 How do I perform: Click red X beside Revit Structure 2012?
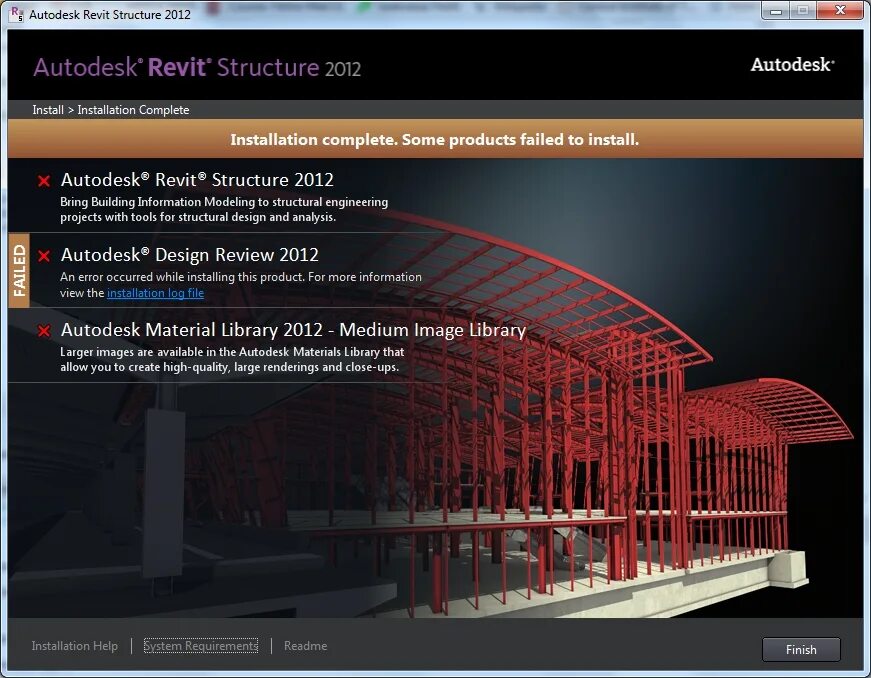click(x=44, y=180)
